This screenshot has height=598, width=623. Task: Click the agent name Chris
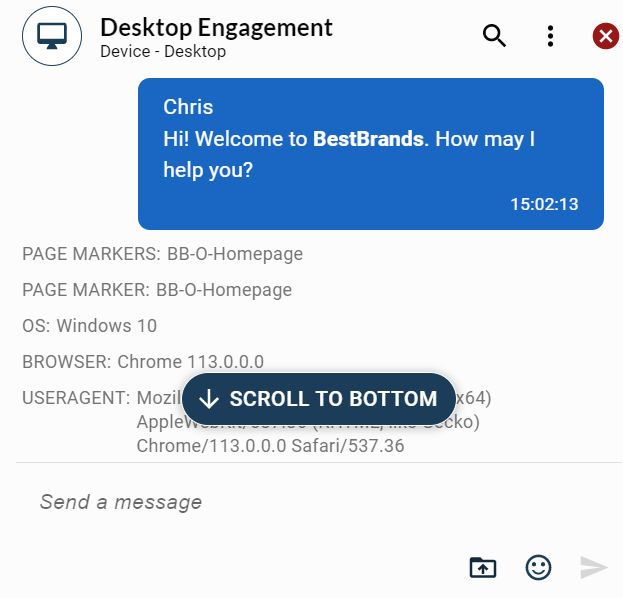[188, 107]
